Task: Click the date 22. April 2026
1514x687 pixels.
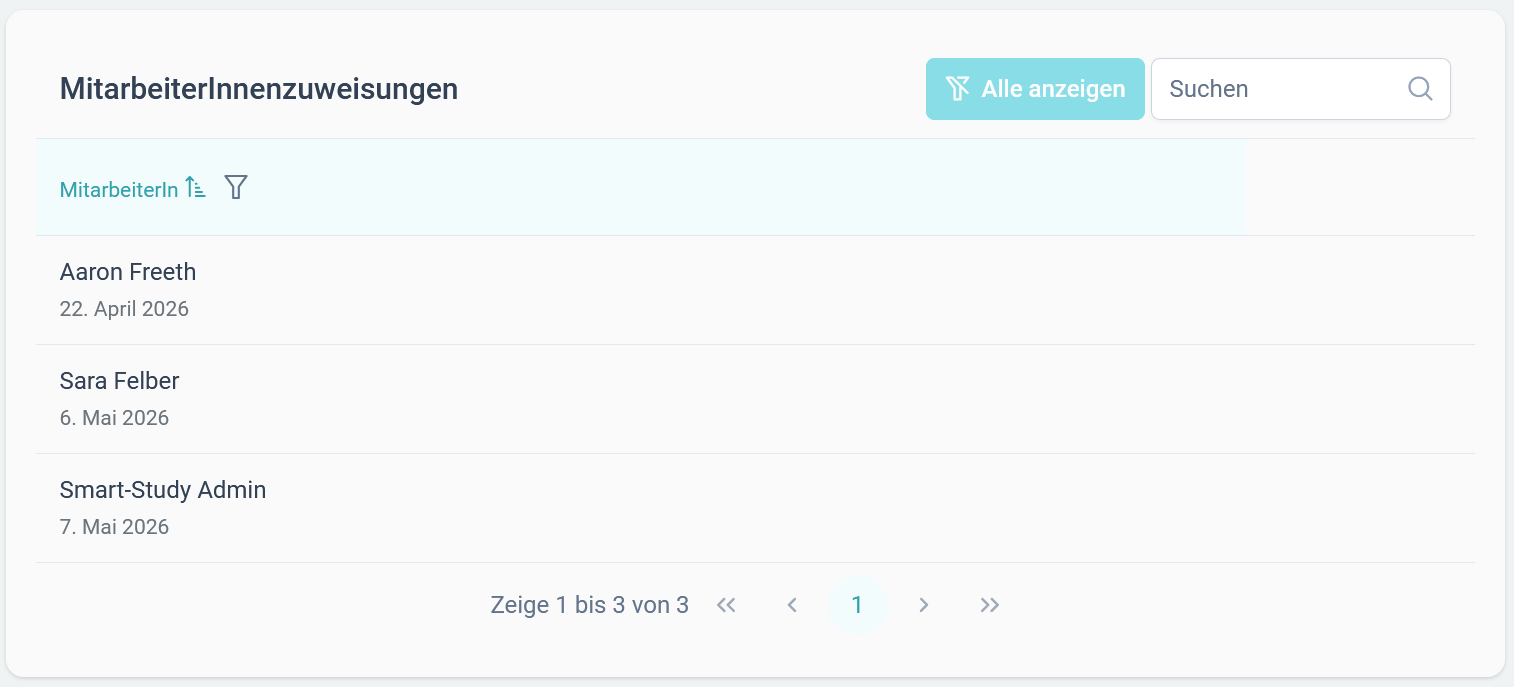Action: coord(124,309)
